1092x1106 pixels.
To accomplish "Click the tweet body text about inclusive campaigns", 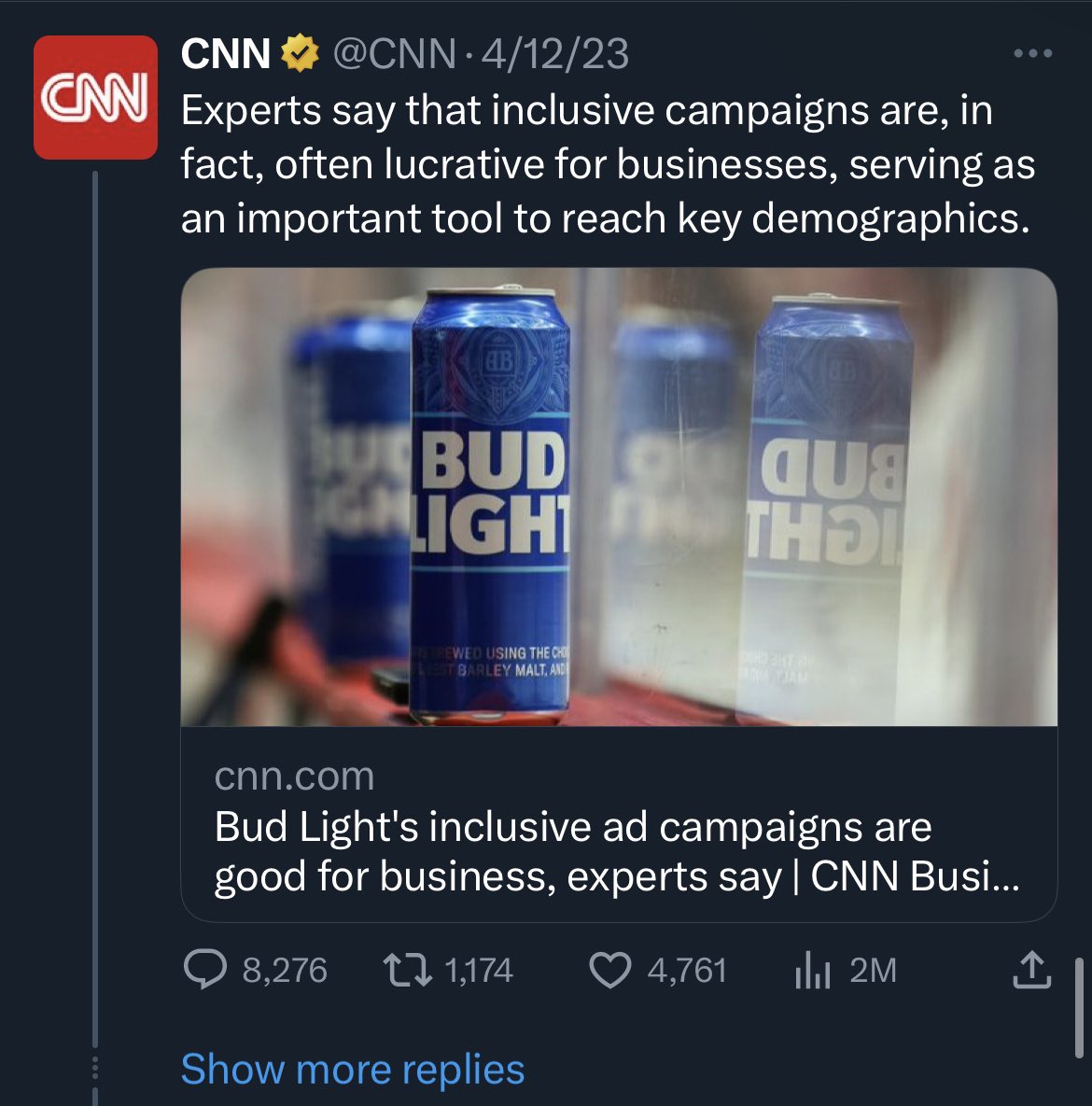I will coord(607,164).
